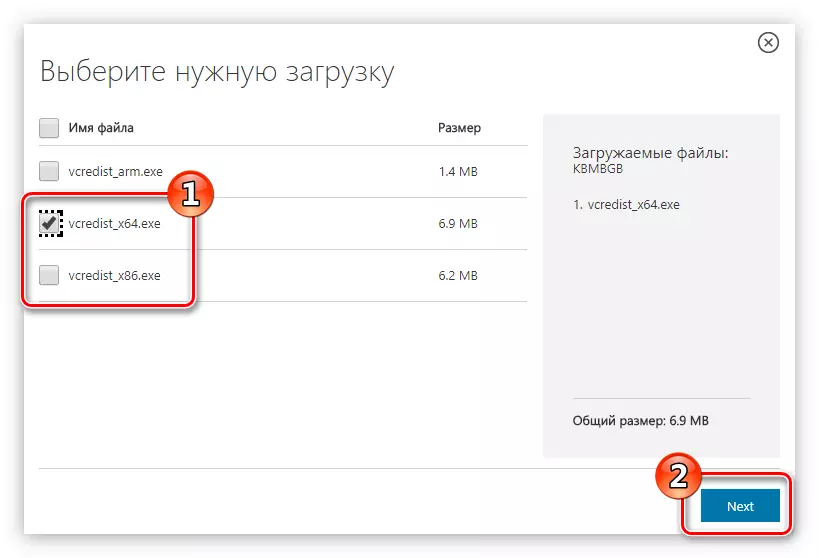
Task: Uncheck the vcredist_x64.exe checkbox
Action: 48,224
